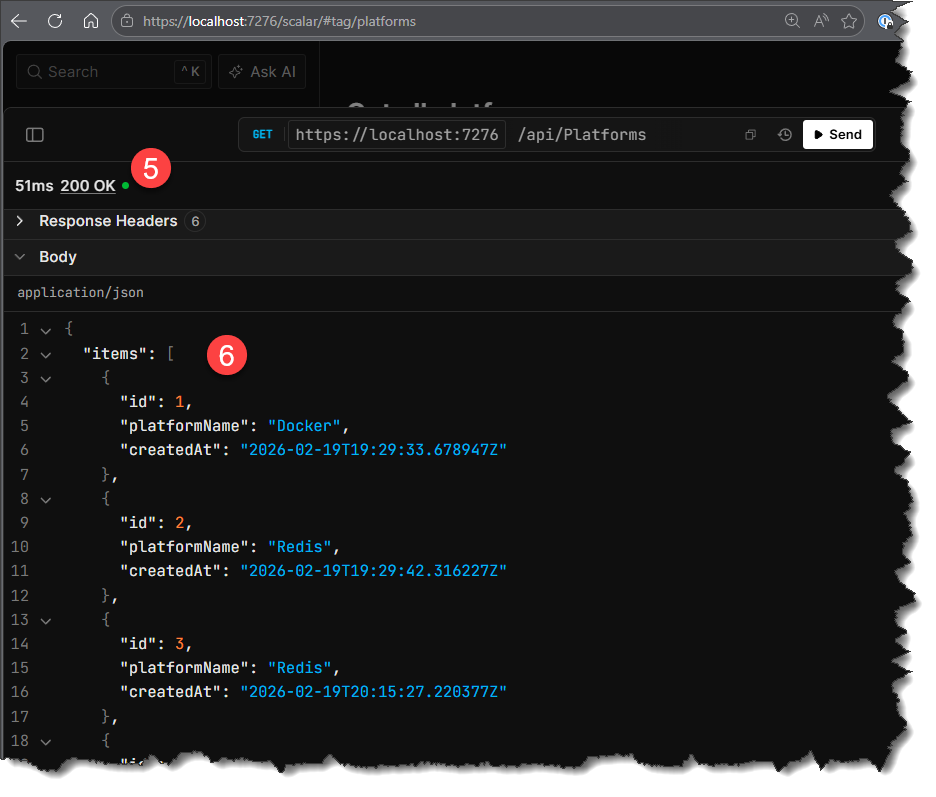Screen dimensions: 936x797
Task: Toggle the sidebar panel icon
Action: tap(35, 135)
